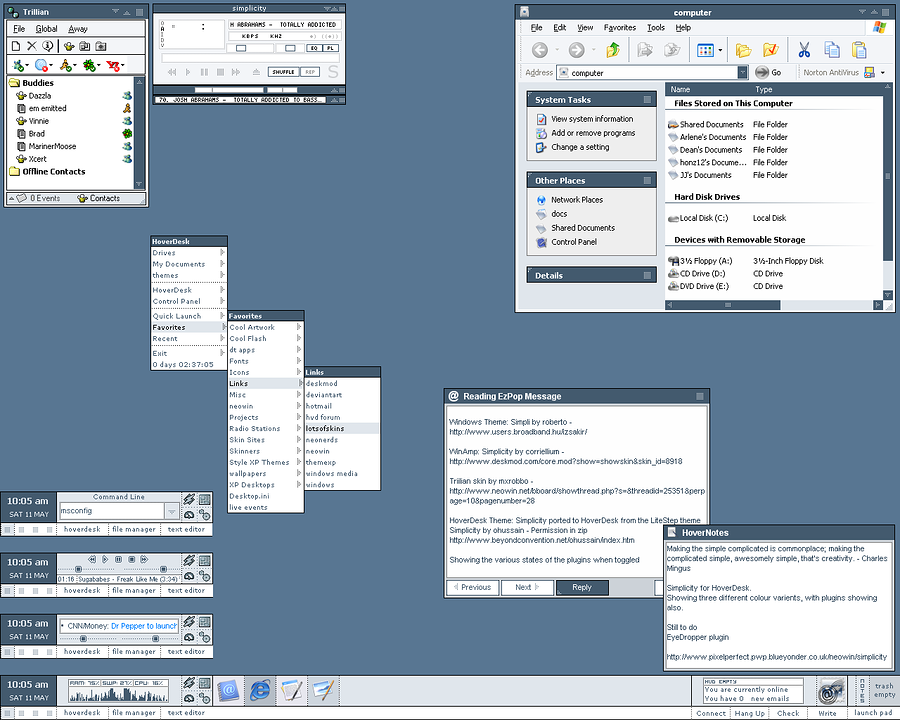Click the new message icon in Trillian
Screen dimensions: 900x720
16,46
